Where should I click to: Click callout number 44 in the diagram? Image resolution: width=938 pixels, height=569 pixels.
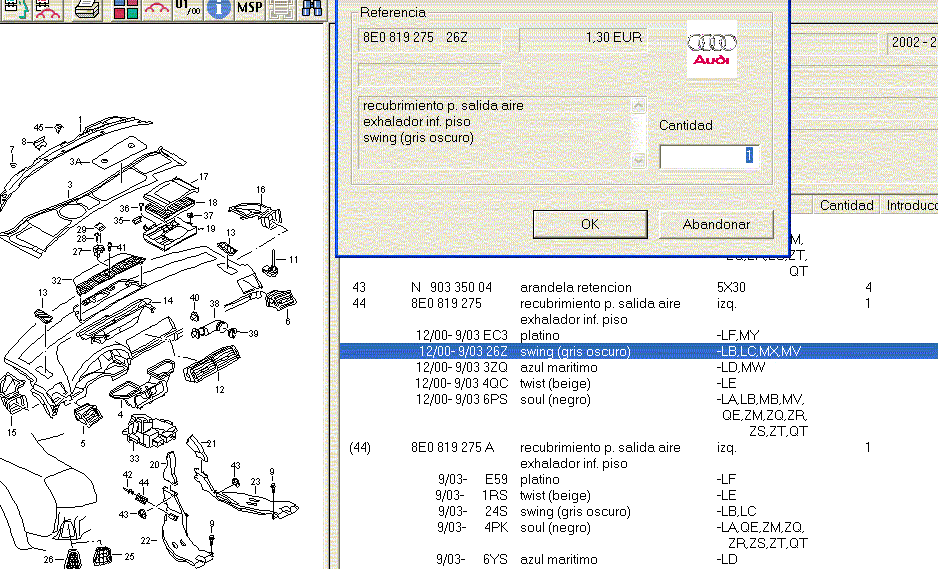[144, 482]
